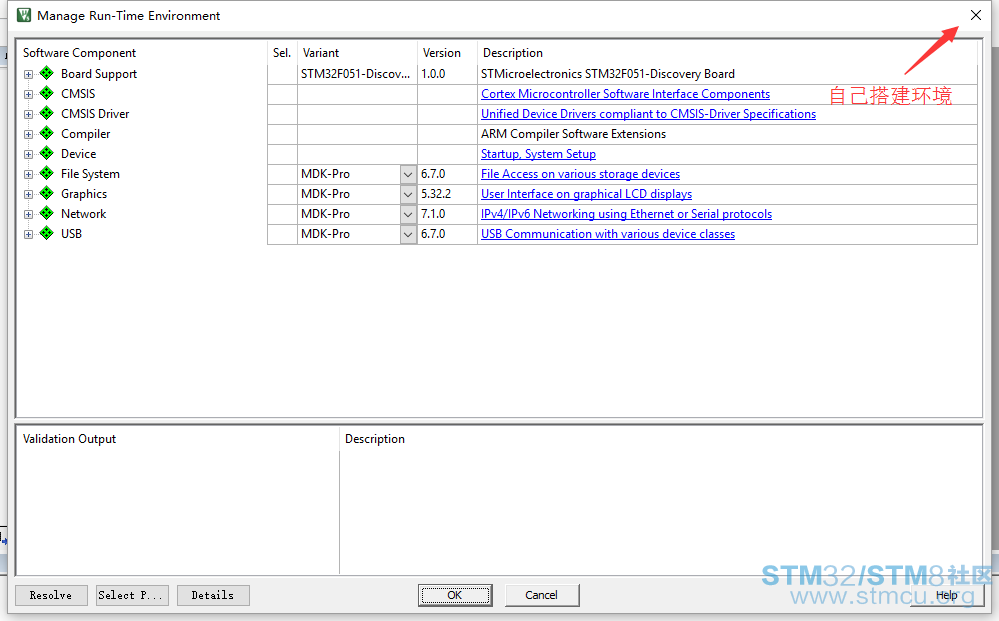Viewport: 999px width, 621px height.
Task: Expand the CMSIS tree node
Action: pyautogui.click(x=28, y=94)
